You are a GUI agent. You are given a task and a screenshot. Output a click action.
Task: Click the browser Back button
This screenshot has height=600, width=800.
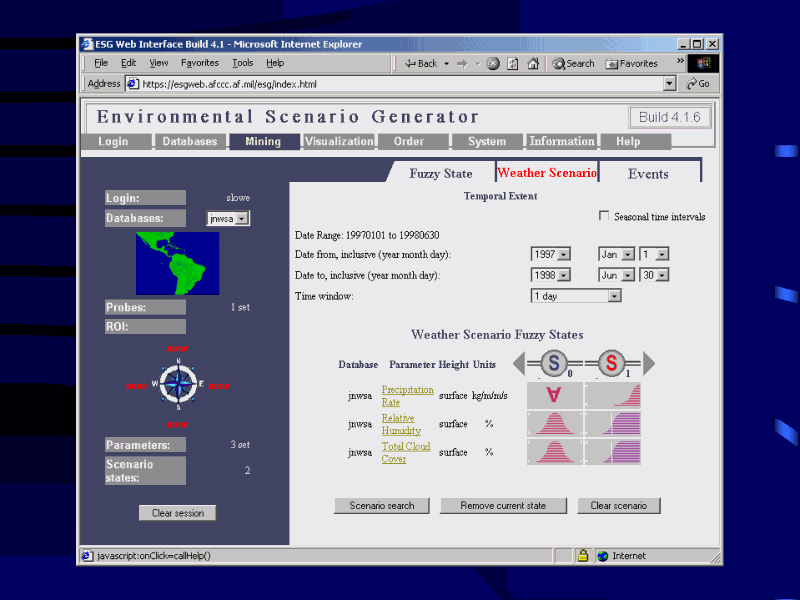421,63
